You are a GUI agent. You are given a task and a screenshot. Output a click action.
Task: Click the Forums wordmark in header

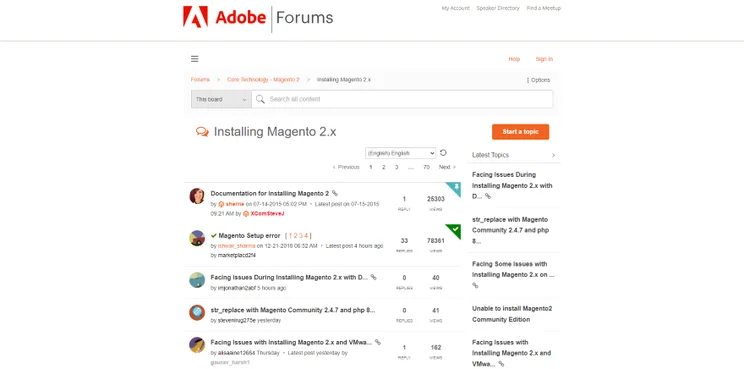305,18
